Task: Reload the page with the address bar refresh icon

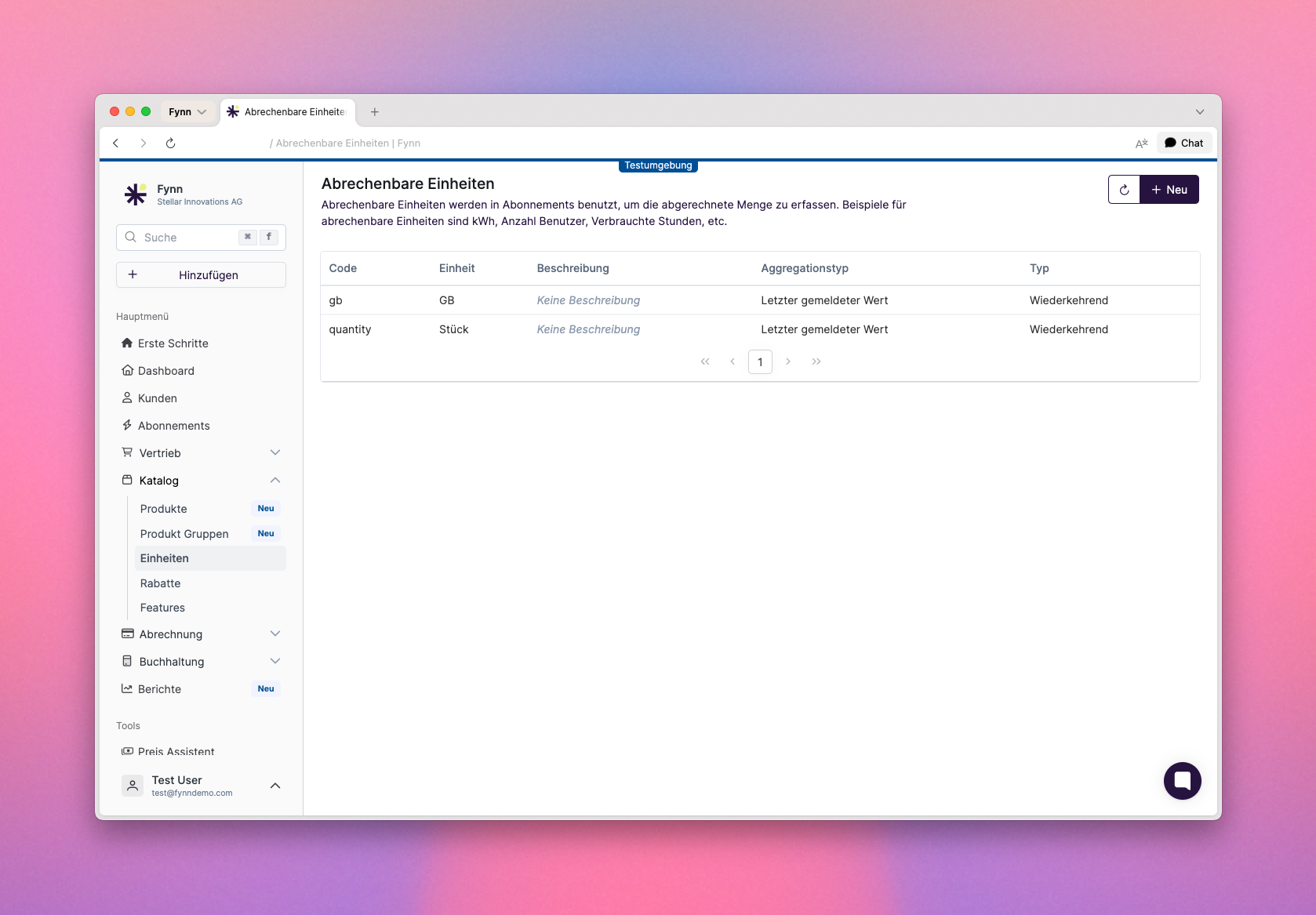Action: point(170,143)
